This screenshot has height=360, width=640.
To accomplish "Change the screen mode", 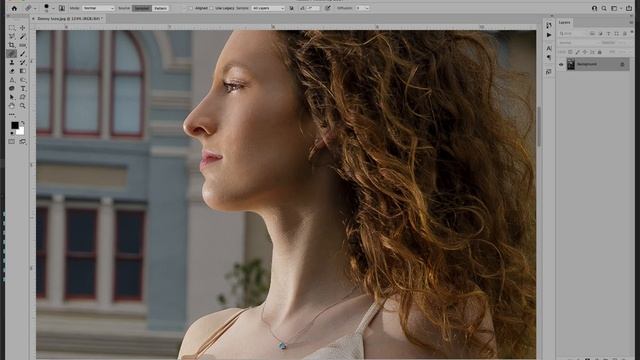I will (22, 142).
